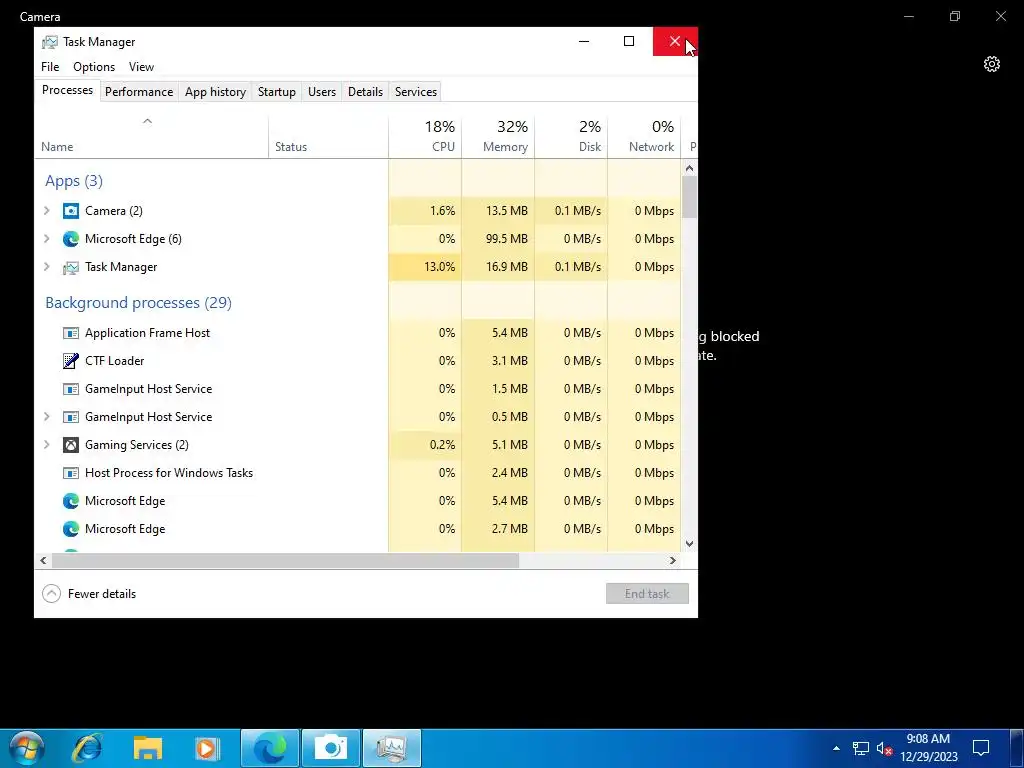
Task: Expand the Microsoft Edge (6) group
Action: point(46,238)
